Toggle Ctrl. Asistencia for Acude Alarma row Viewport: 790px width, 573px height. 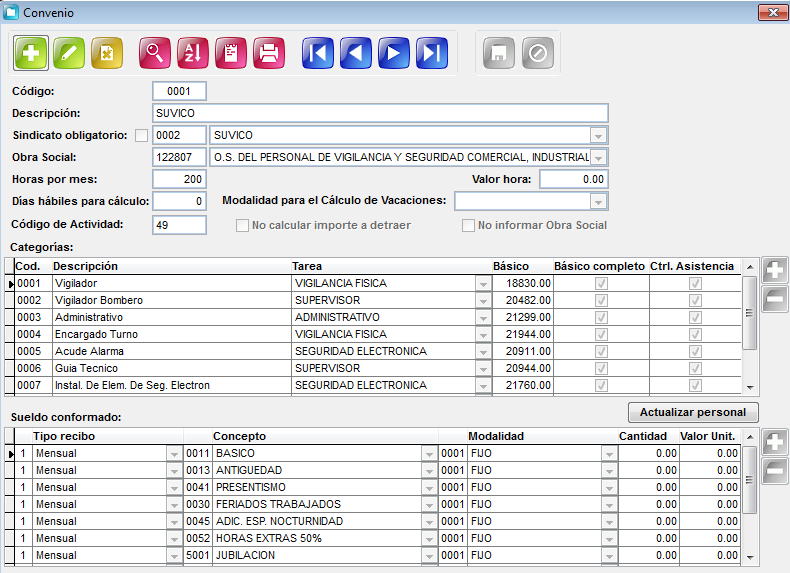coord(695,351)
